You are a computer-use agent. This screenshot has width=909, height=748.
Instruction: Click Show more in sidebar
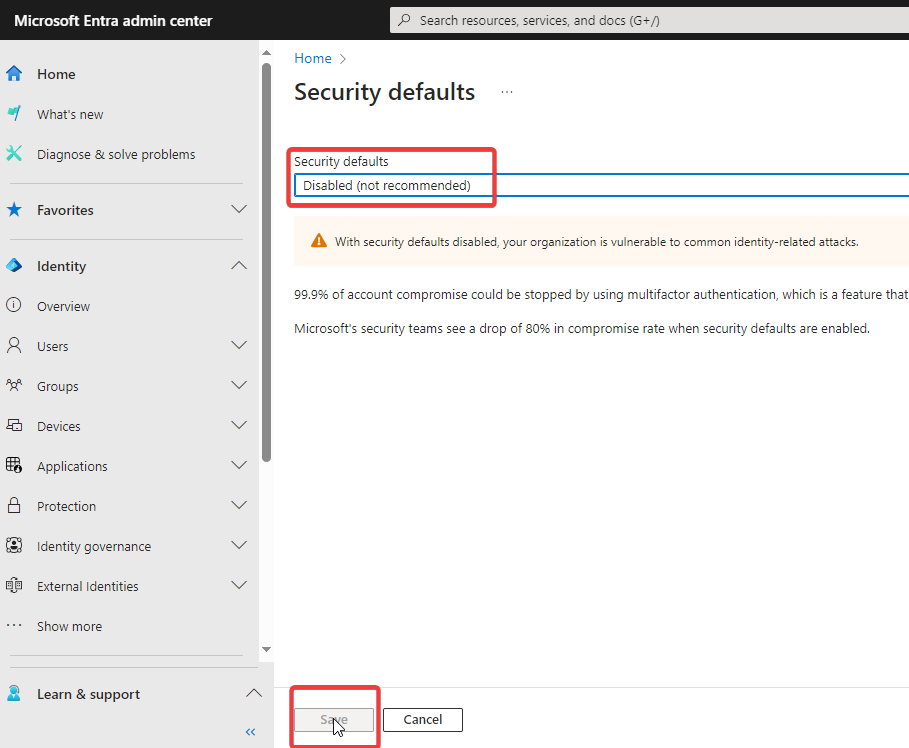point(69,626)
